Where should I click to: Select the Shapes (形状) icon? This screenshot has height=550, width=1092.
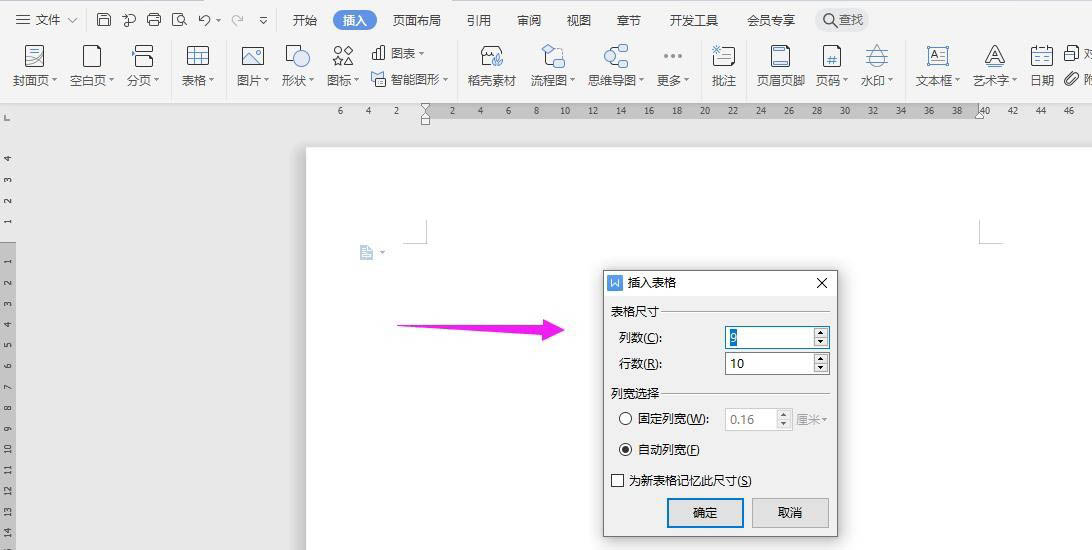coord(297,57)
